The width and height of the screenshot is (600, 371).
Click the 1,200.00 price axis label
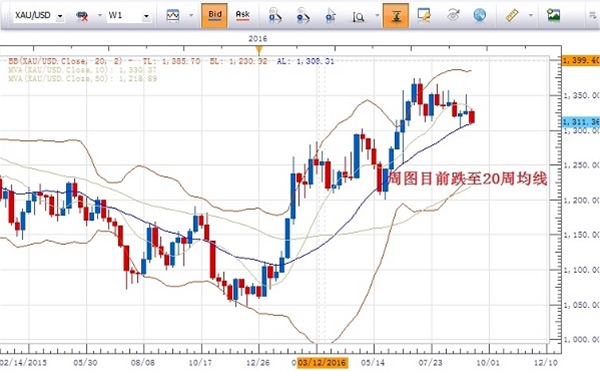pyautogui.click(x=582, y=200)
